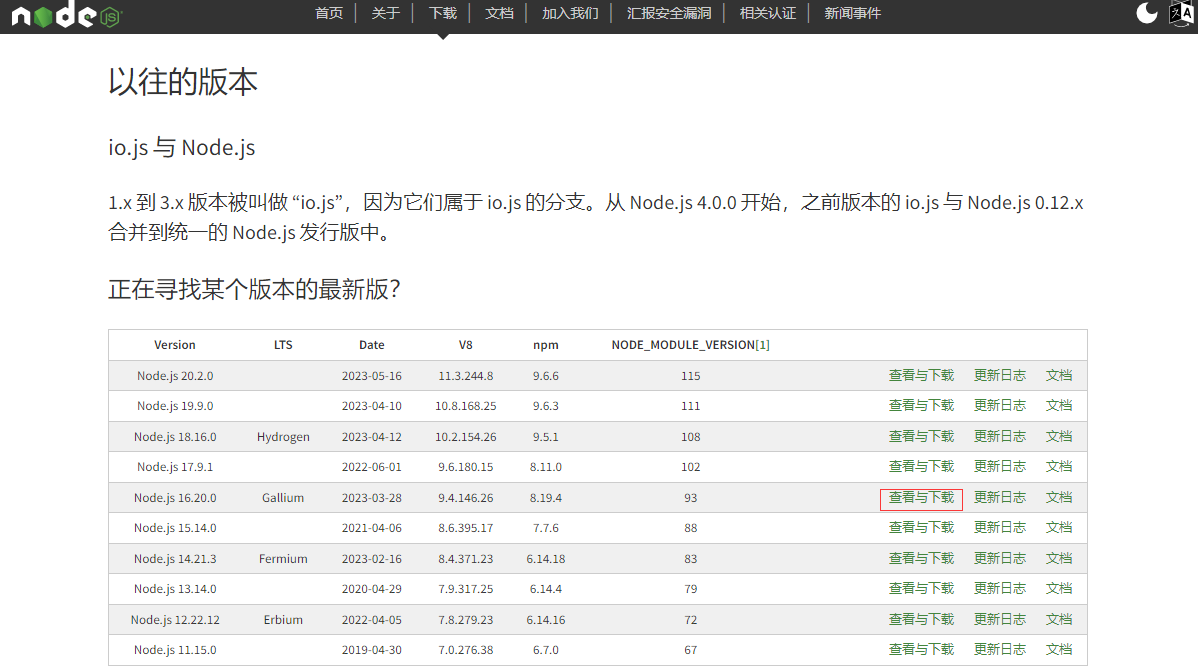Open 文档 for Node.js 20.2.0
The height and width of the screenshot is (666, 1198).
[1059, 375]
